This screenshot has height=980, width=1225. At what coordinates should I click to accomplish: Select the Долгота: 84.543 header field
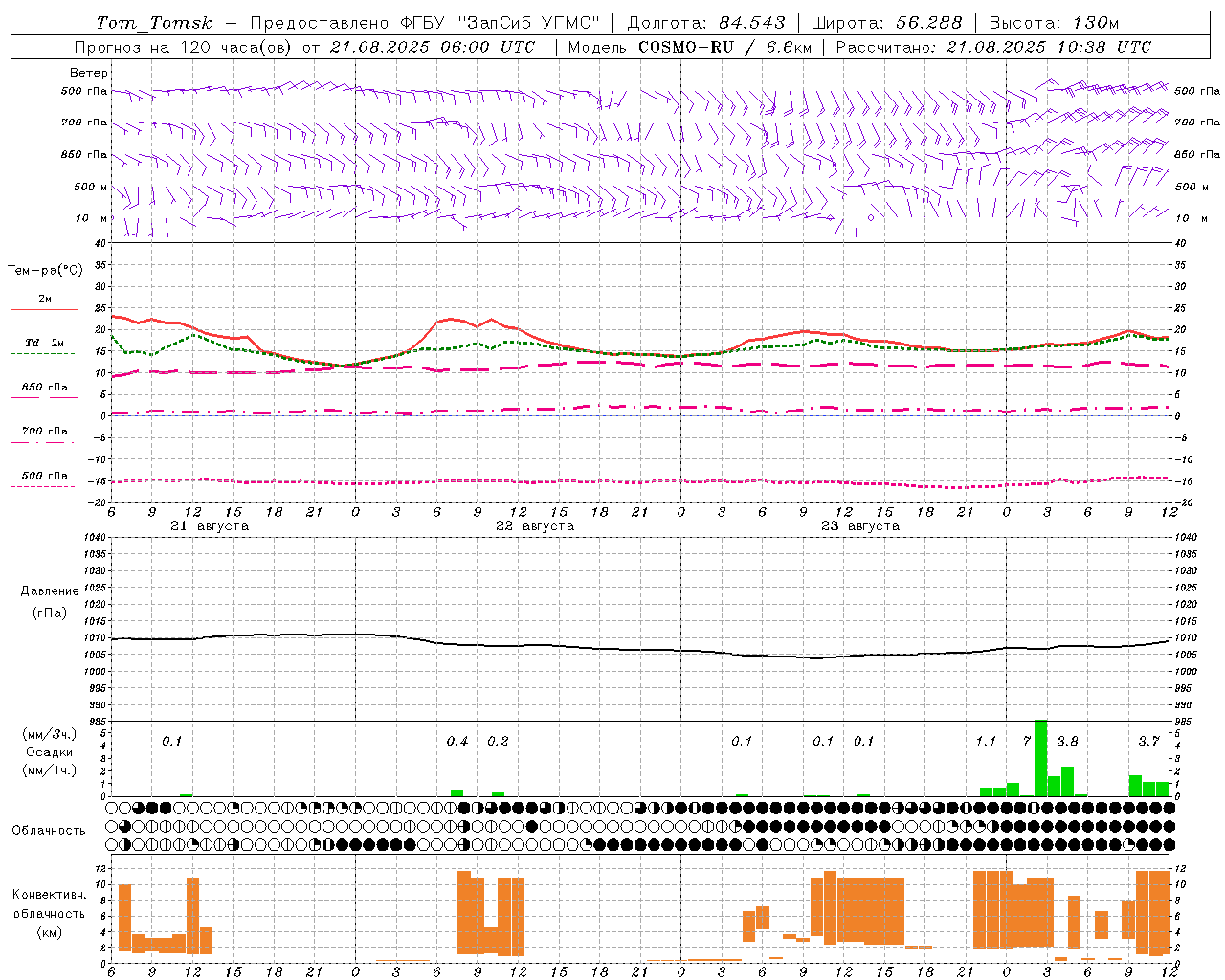tap(706, 23)
